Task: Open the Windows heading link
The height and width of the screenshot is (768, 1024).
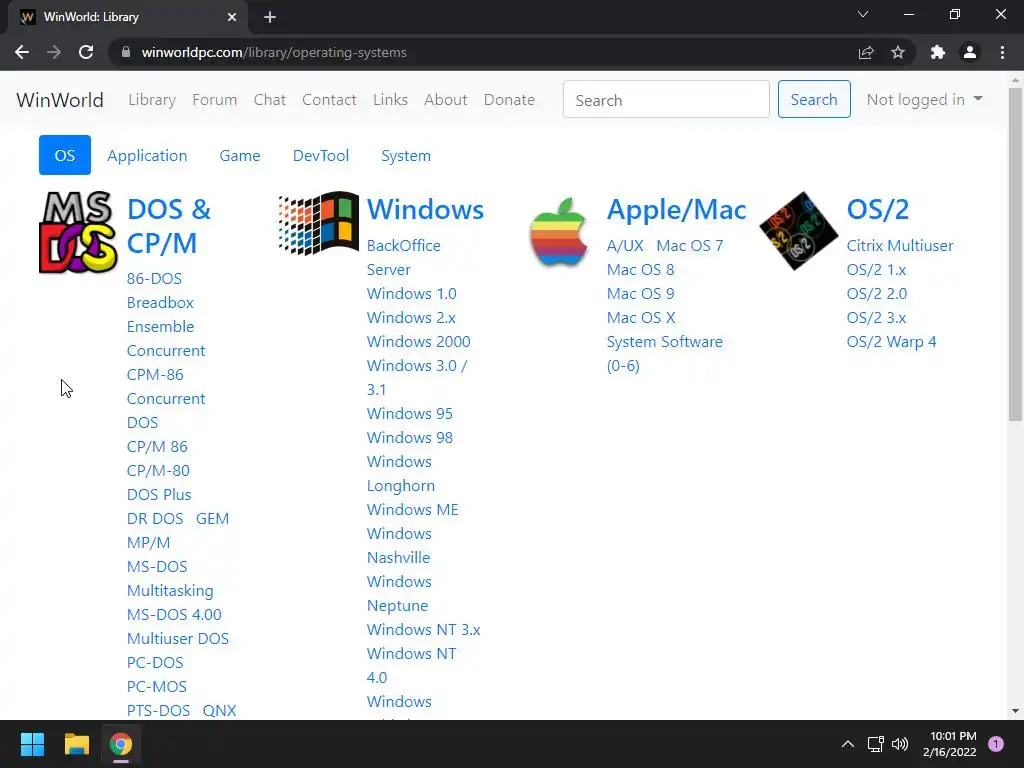Action: point(425,209)
